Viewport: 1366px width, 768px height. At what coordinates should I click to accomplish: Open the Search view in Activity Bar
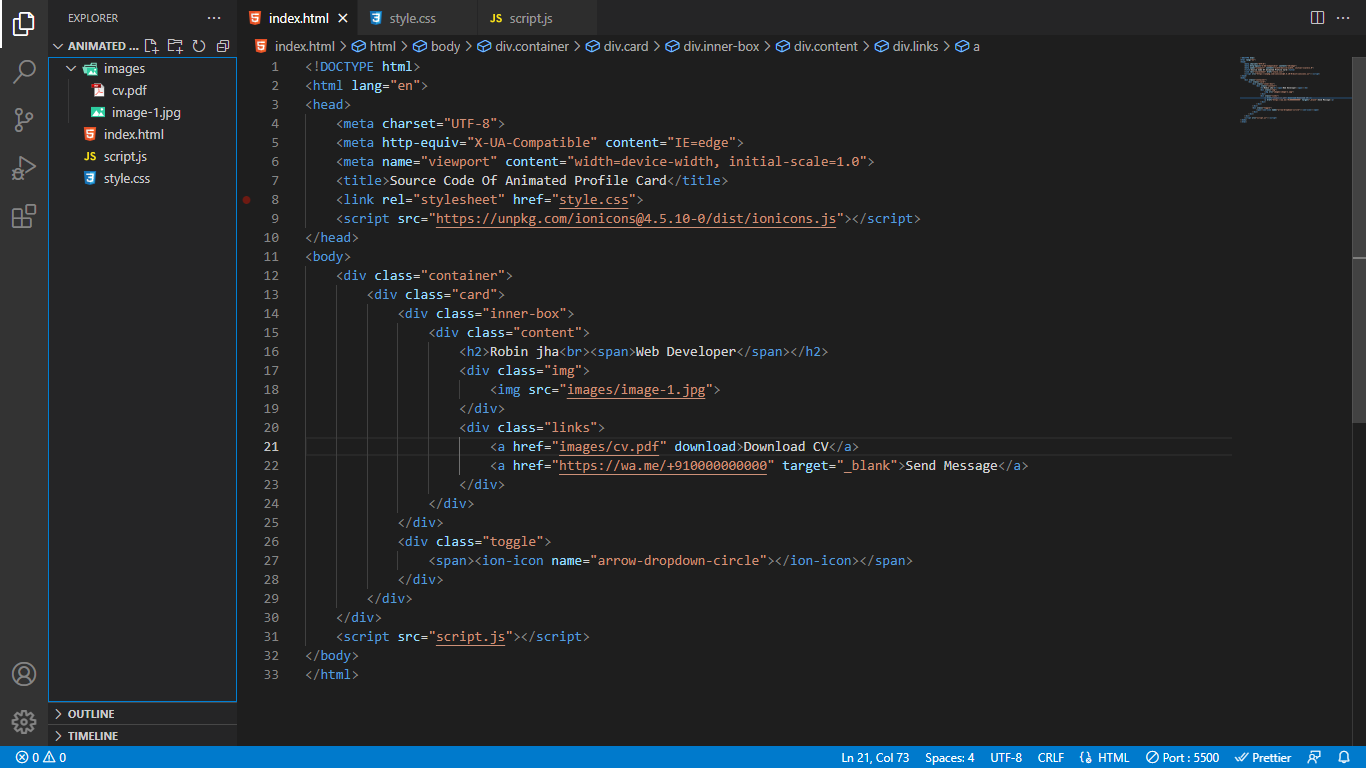pos(24,72)
